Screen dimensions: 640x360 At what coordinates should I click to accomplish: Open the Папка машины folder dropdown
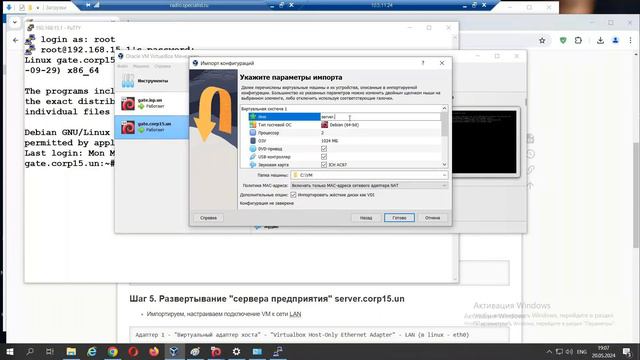pos(444,175)
